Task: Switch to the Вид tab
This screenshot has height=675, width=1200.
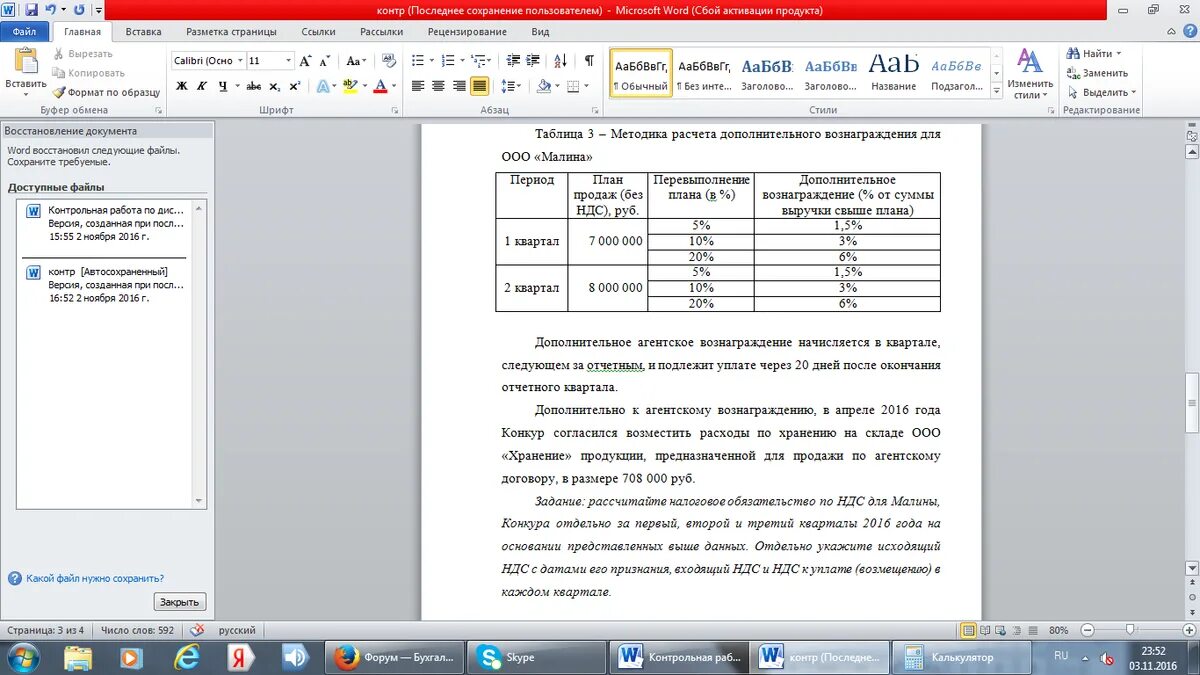Action: (540, 32)
